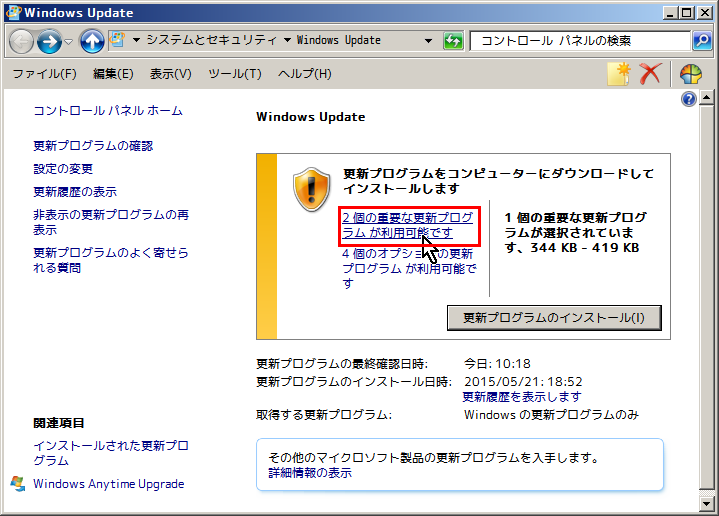Minimize the Windows Update window
This screenshot has width=719, height=516.
point(670,13)
